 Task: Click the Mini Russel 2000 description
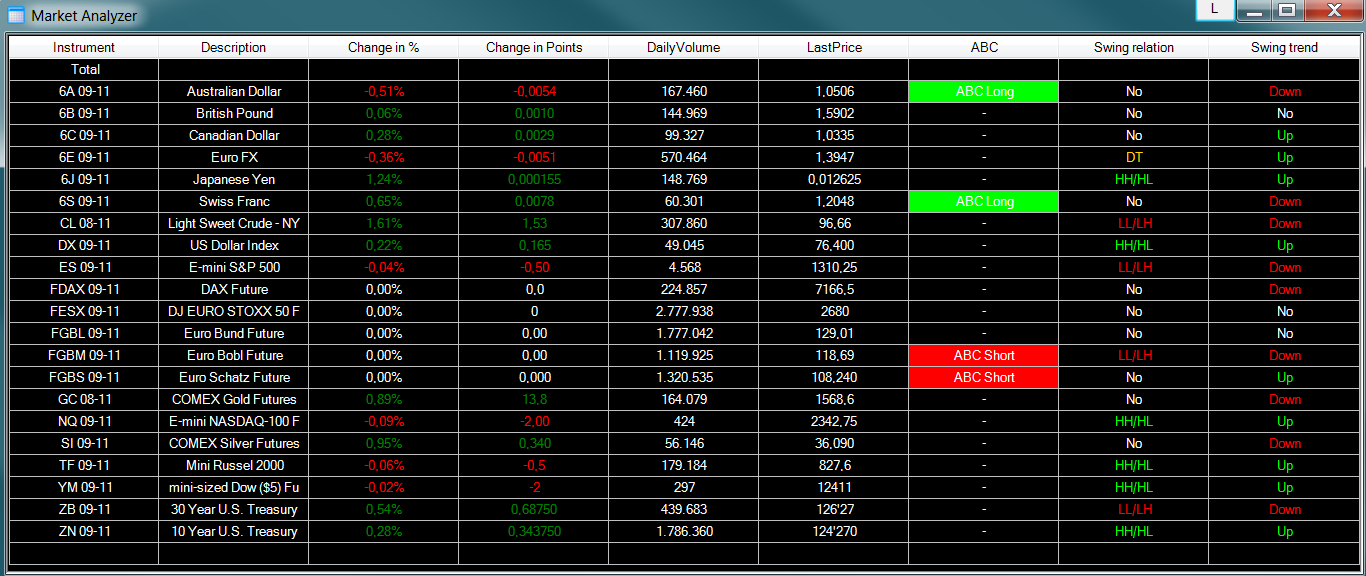(x=234, y=465)
